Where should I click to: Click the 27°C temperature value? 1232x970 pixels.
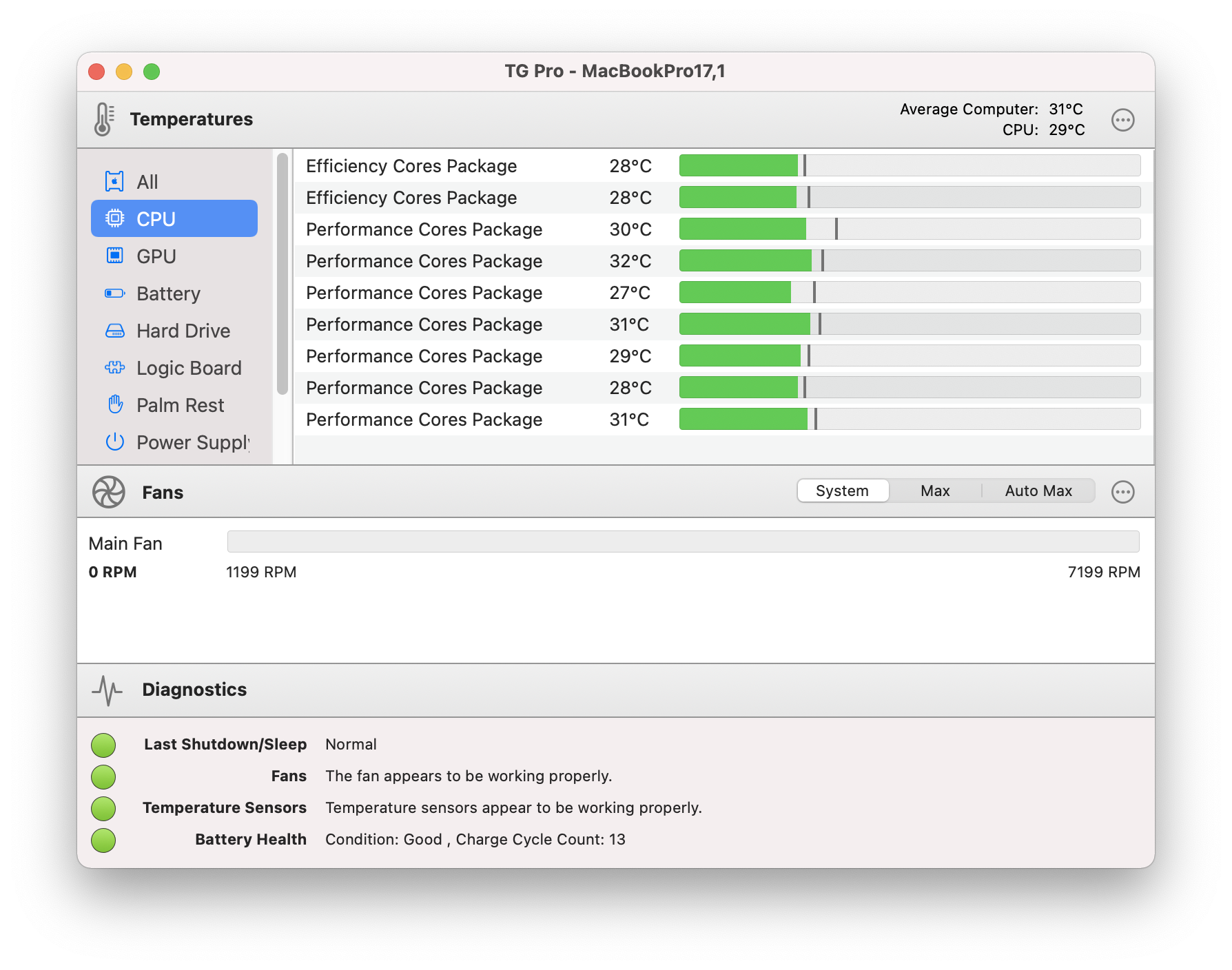[630, 293]
